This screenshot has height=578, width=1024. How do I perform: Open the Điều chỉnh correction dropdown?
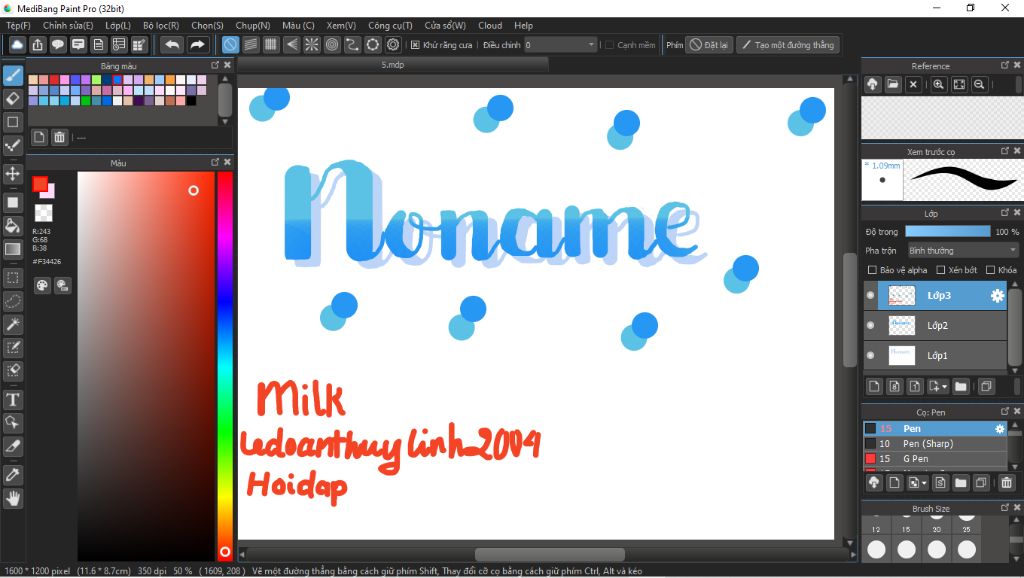560,45
